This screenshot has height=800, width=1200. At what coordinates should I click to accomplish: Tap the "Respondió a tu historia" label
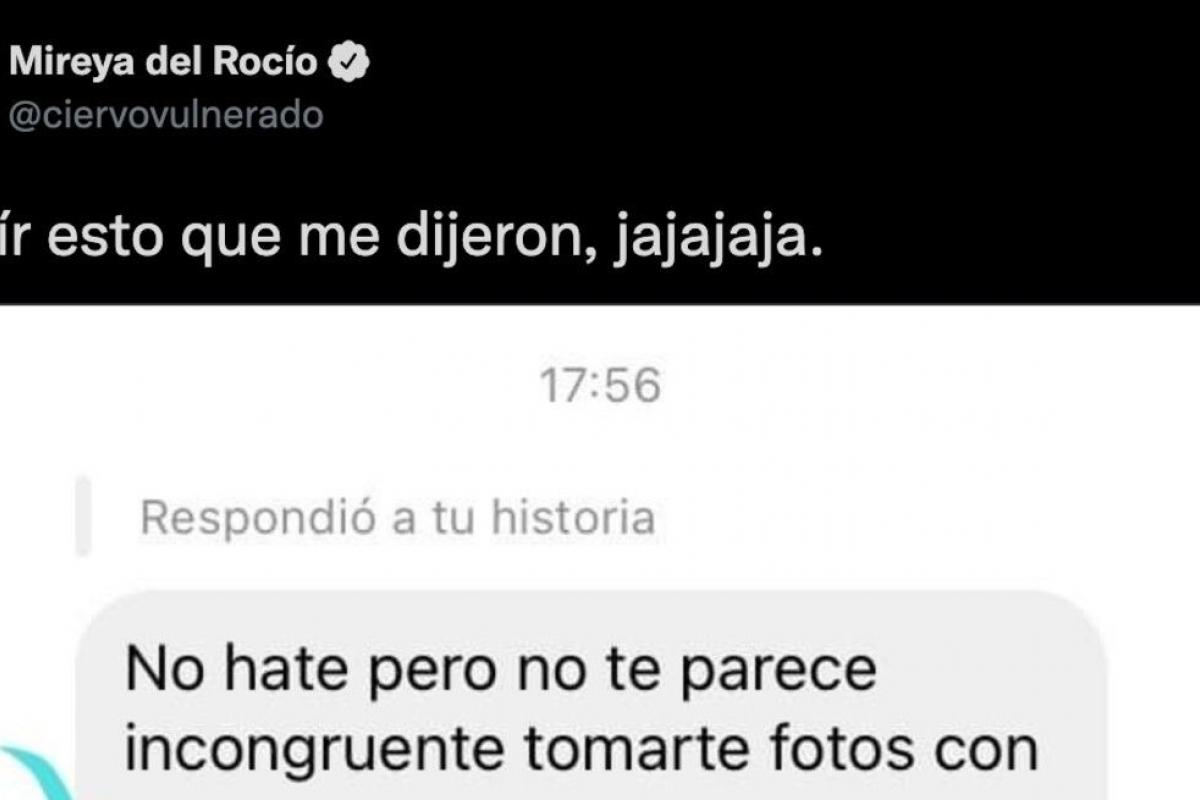pyautogui.click(x=398, y=518)
